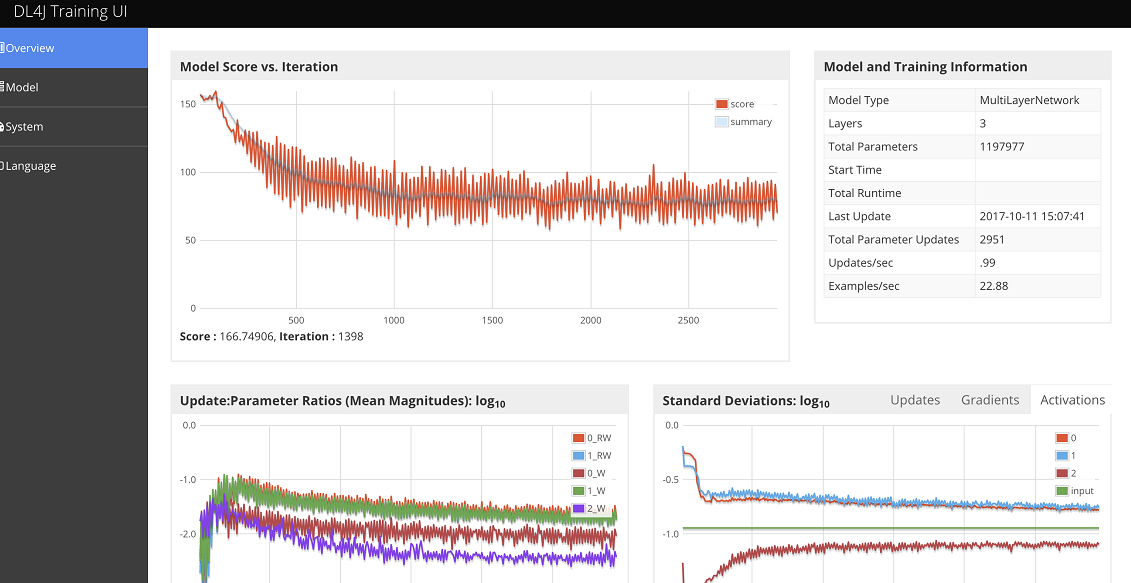Click the Model and Training Information heading

tap(925, 67)
